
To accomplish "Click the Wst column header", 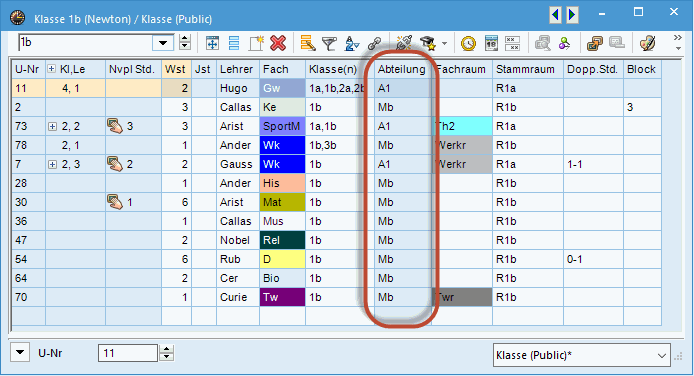I will [175, 69].
